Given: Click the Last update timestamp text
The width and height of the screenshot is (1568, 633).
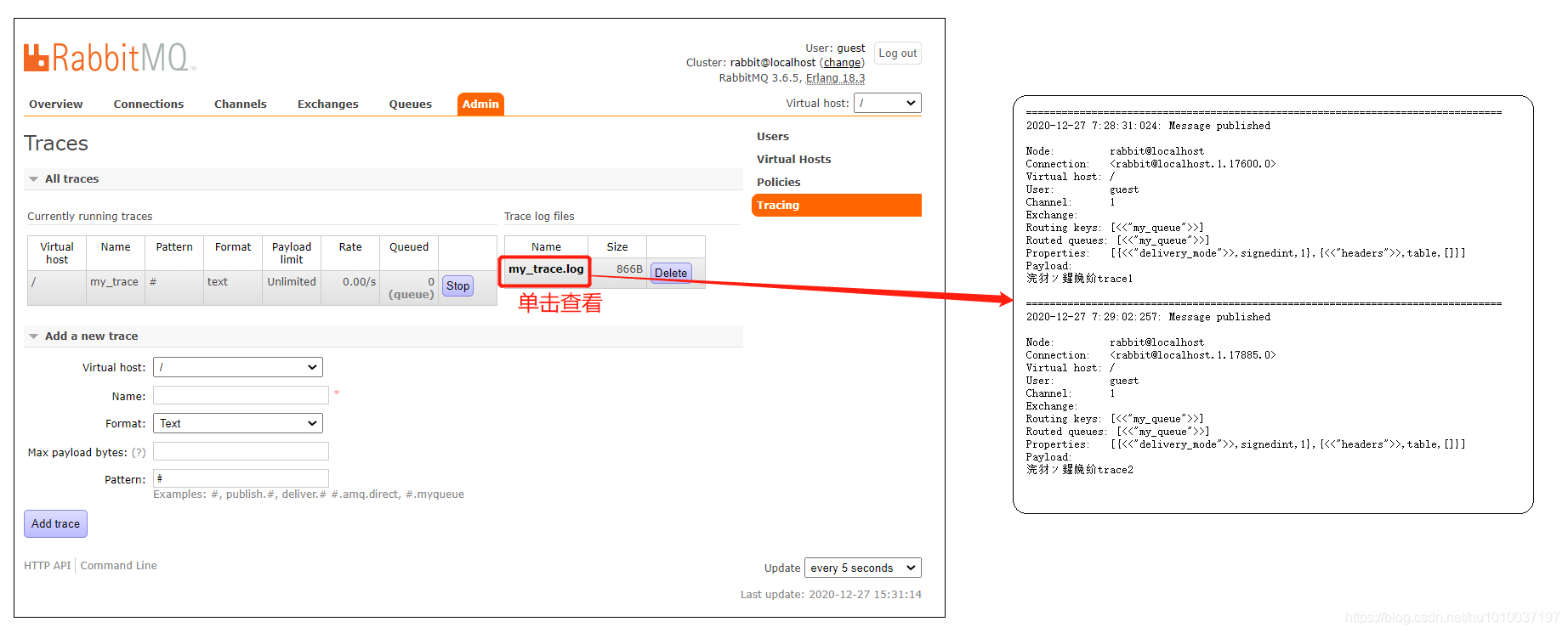Looking at the screenshot, I should click(x=831, y=595).
